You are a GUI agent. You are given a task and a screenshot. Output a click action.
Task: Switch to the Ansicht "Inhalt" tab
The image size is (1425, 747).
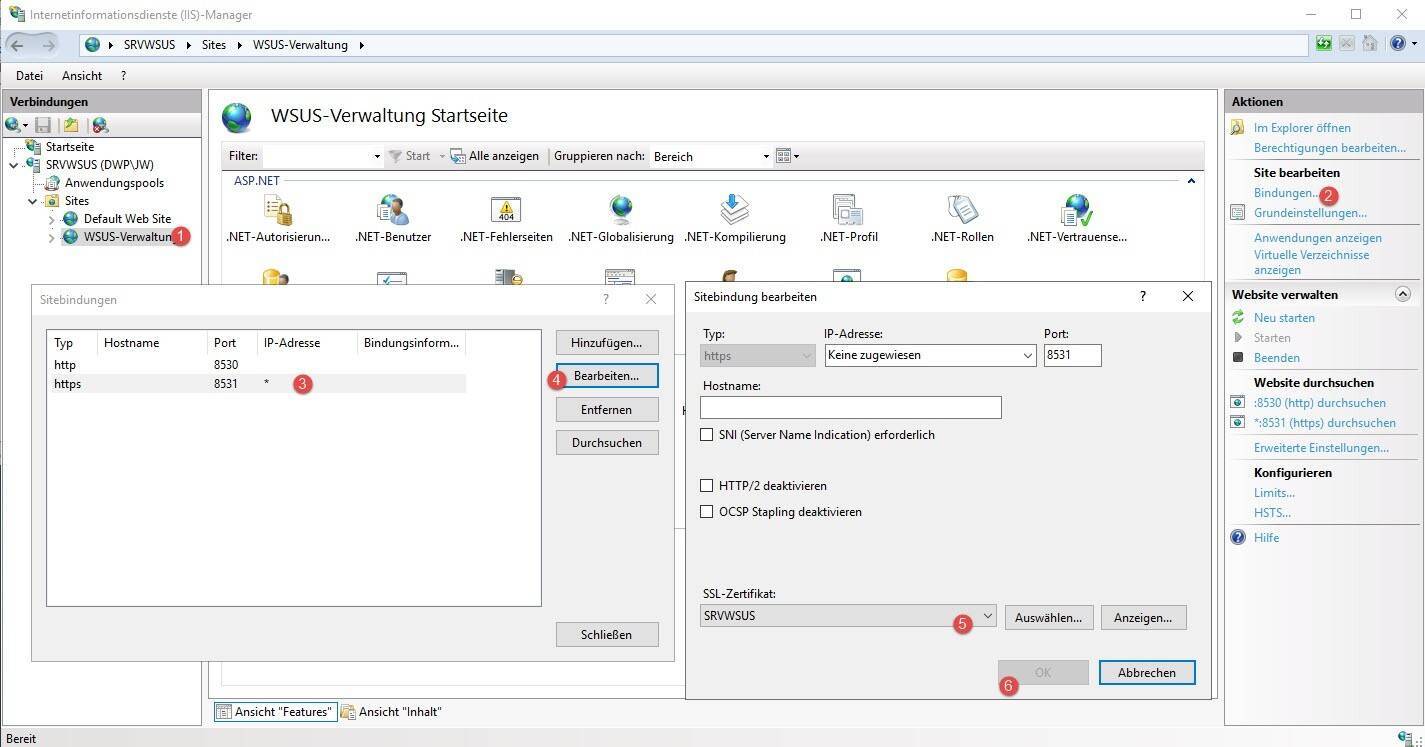391,712
